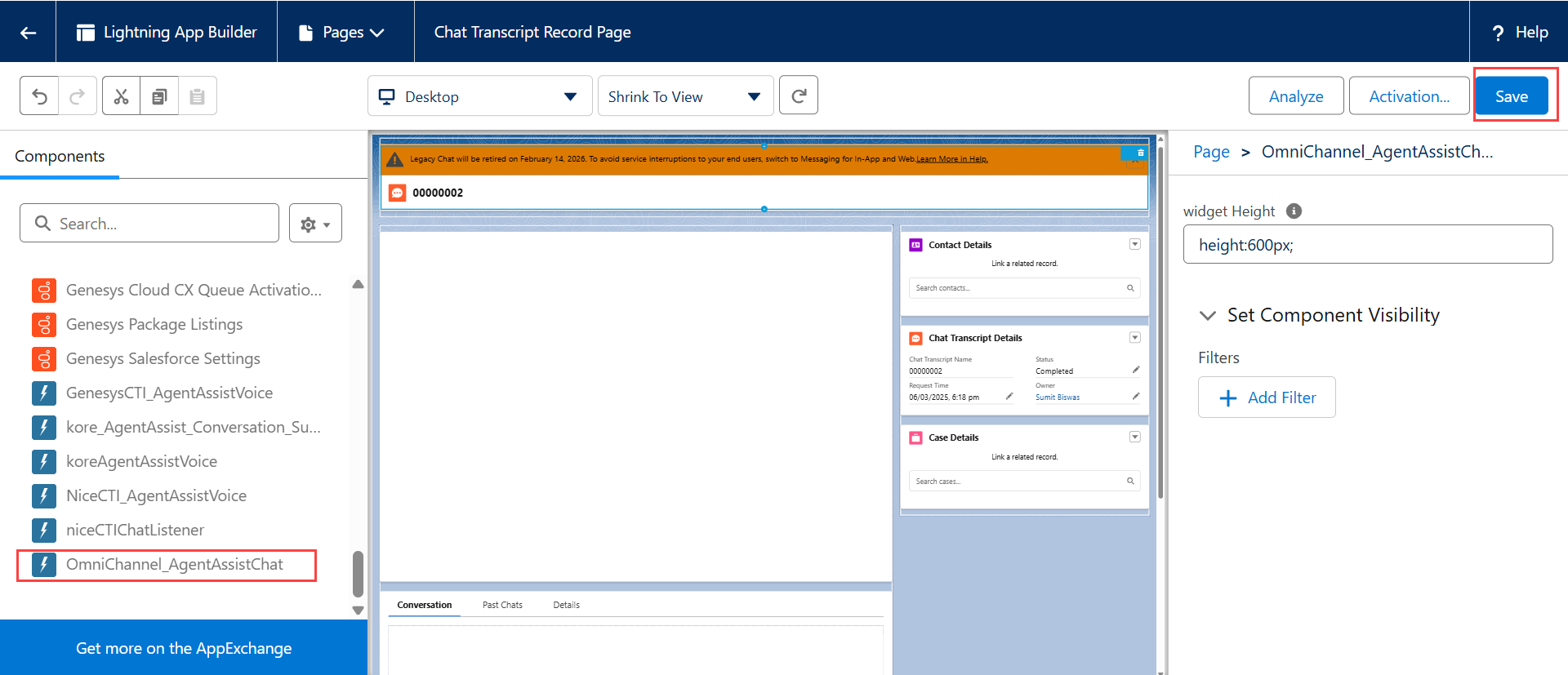
Task: Paste the copied component
Action: (x=197, y=96)
